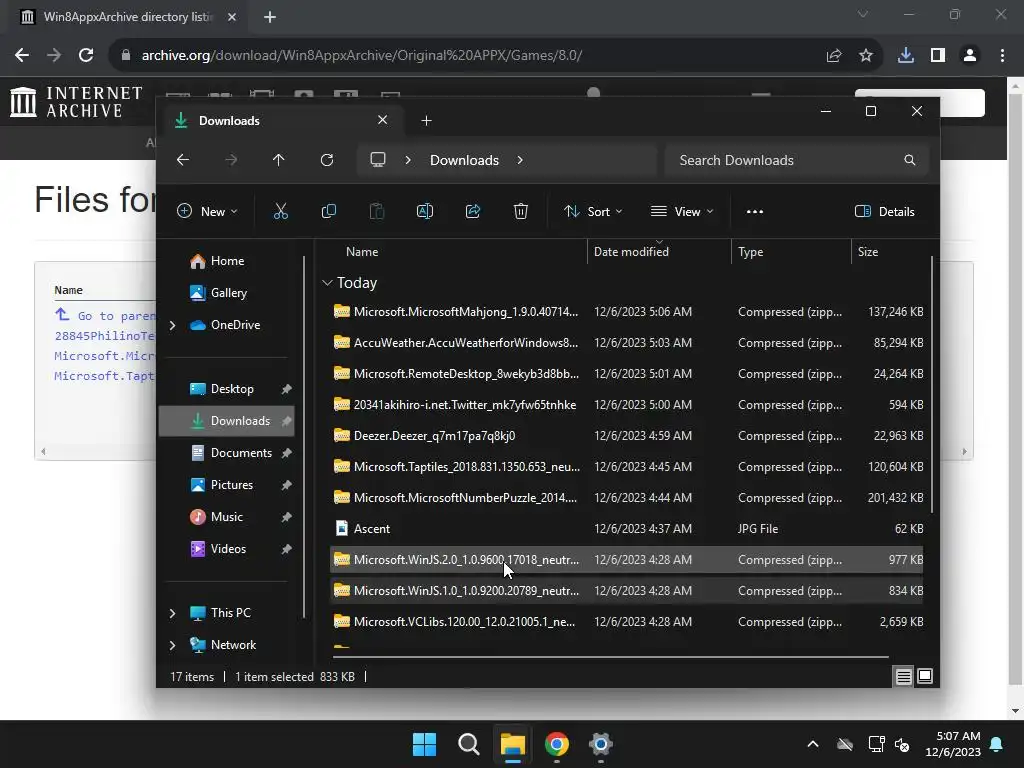Refresh the Downloads folder
This screenshot has height=768, width=1024.
(x=327, y=160)
